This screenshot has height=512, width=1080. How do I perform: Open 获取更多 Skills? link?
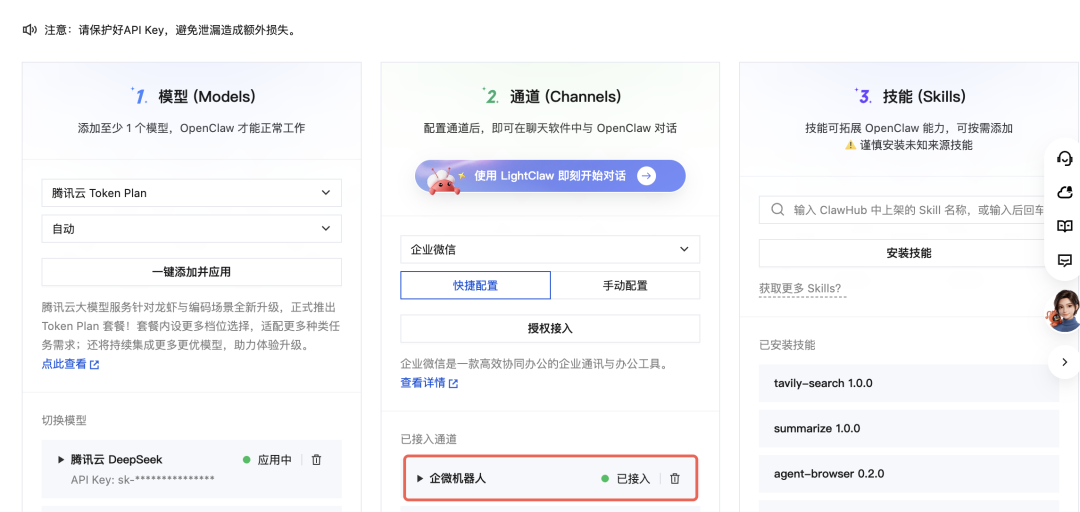802,289
